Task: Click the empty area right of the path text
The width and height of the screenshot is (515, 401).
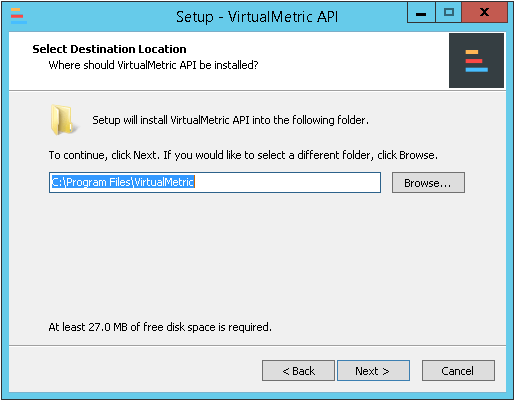Action: point(287,183)
